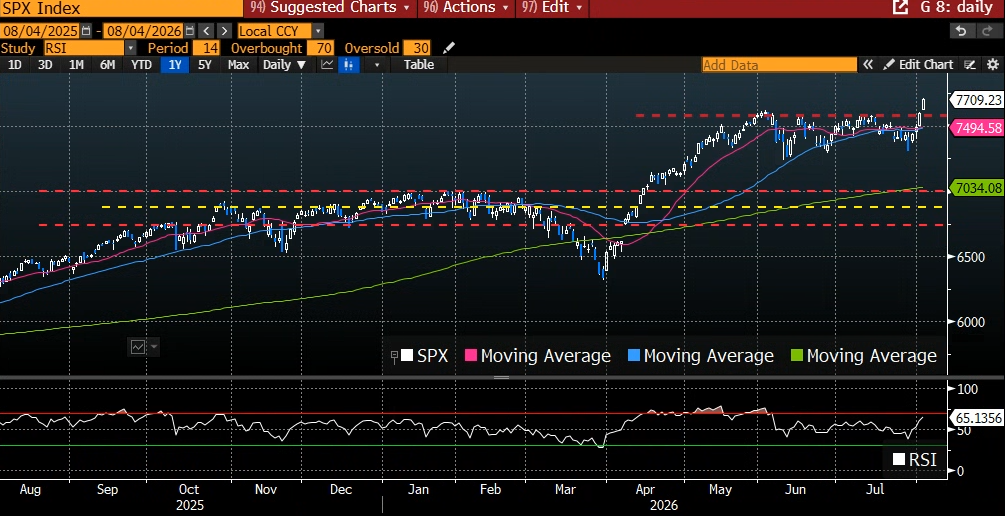The height and width of the screenshot is (516, 1005).
Task: Select the Max time range
Action: (x=238, y=65)
